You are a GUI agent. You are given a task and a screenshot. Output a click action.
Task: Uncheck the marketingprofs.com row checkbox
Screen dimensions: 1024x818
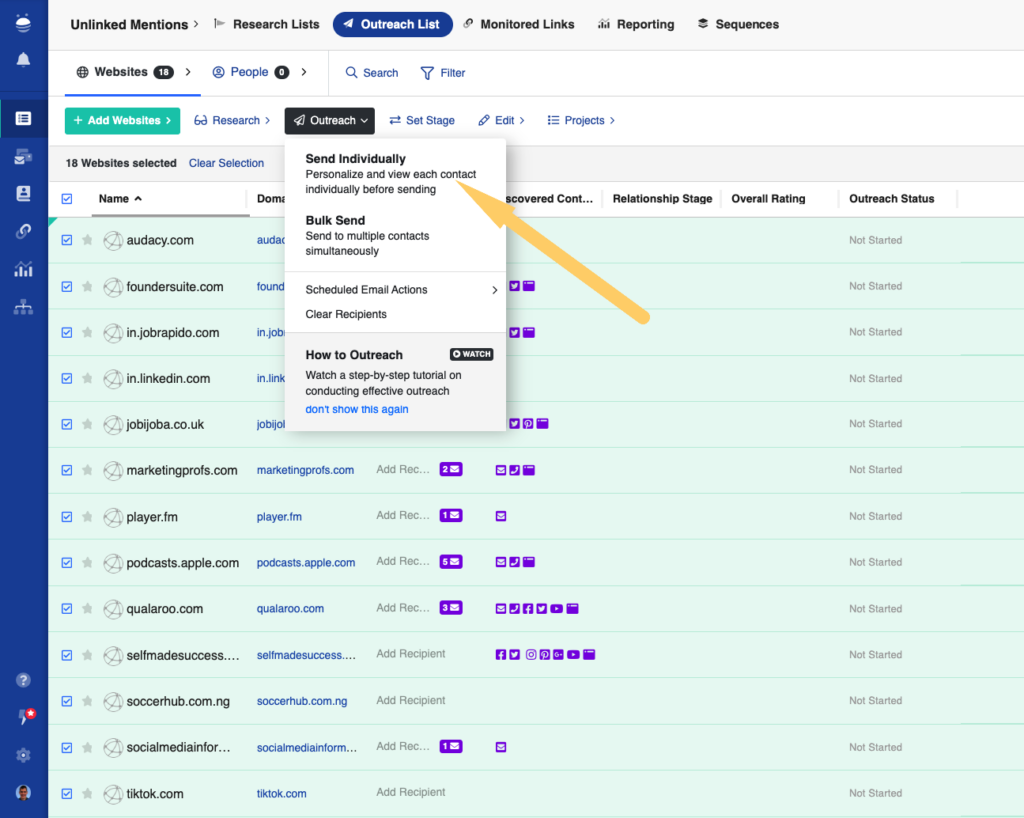[67, 470]
